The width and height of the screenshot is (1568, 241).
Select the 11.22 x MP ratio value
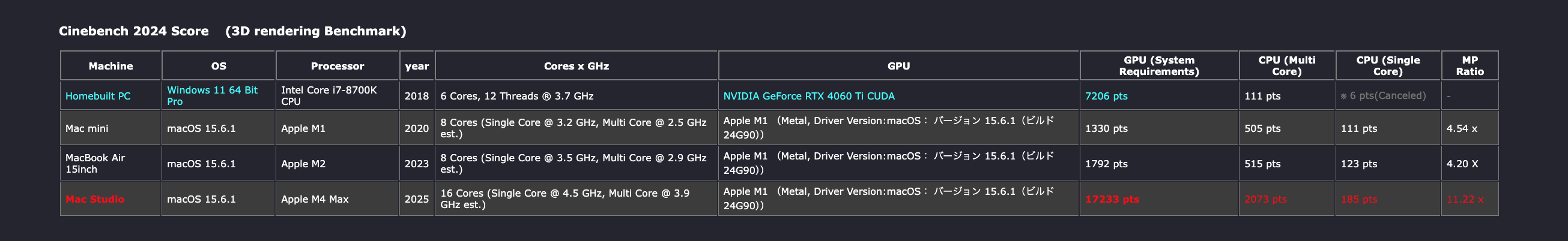coord(1465,199)
